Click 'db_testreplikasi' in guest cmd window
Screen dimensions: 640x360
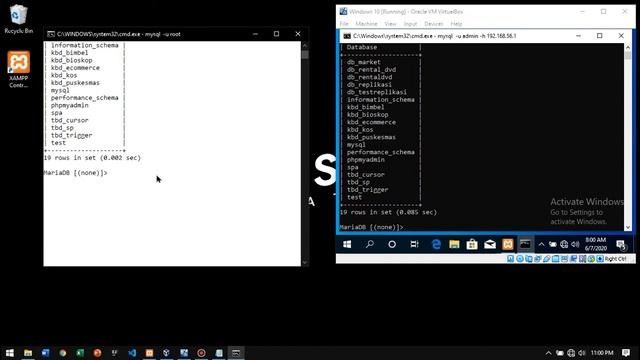point(377,92)
